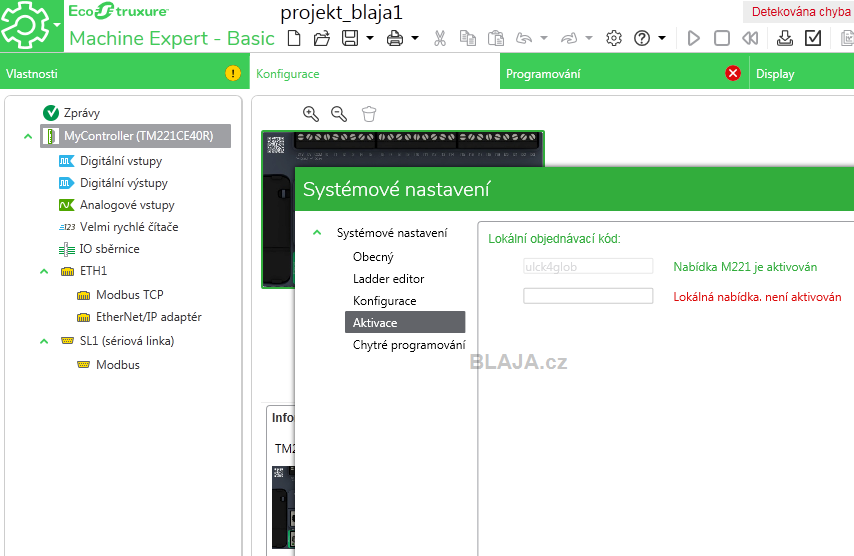854x556 pixels.
Task: Click the Paste clipboard icon
Action: coord(496,38)
